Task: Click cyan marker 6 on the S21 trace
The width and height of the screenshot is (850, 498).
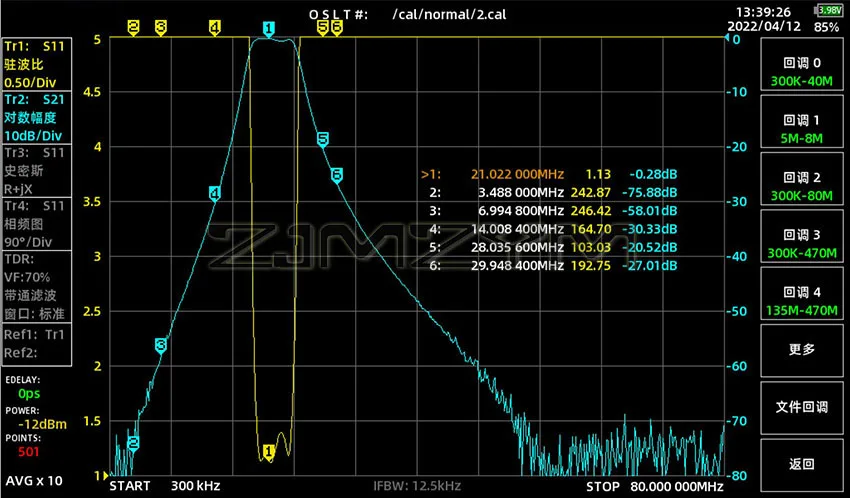Action: (x=337, y=175)
